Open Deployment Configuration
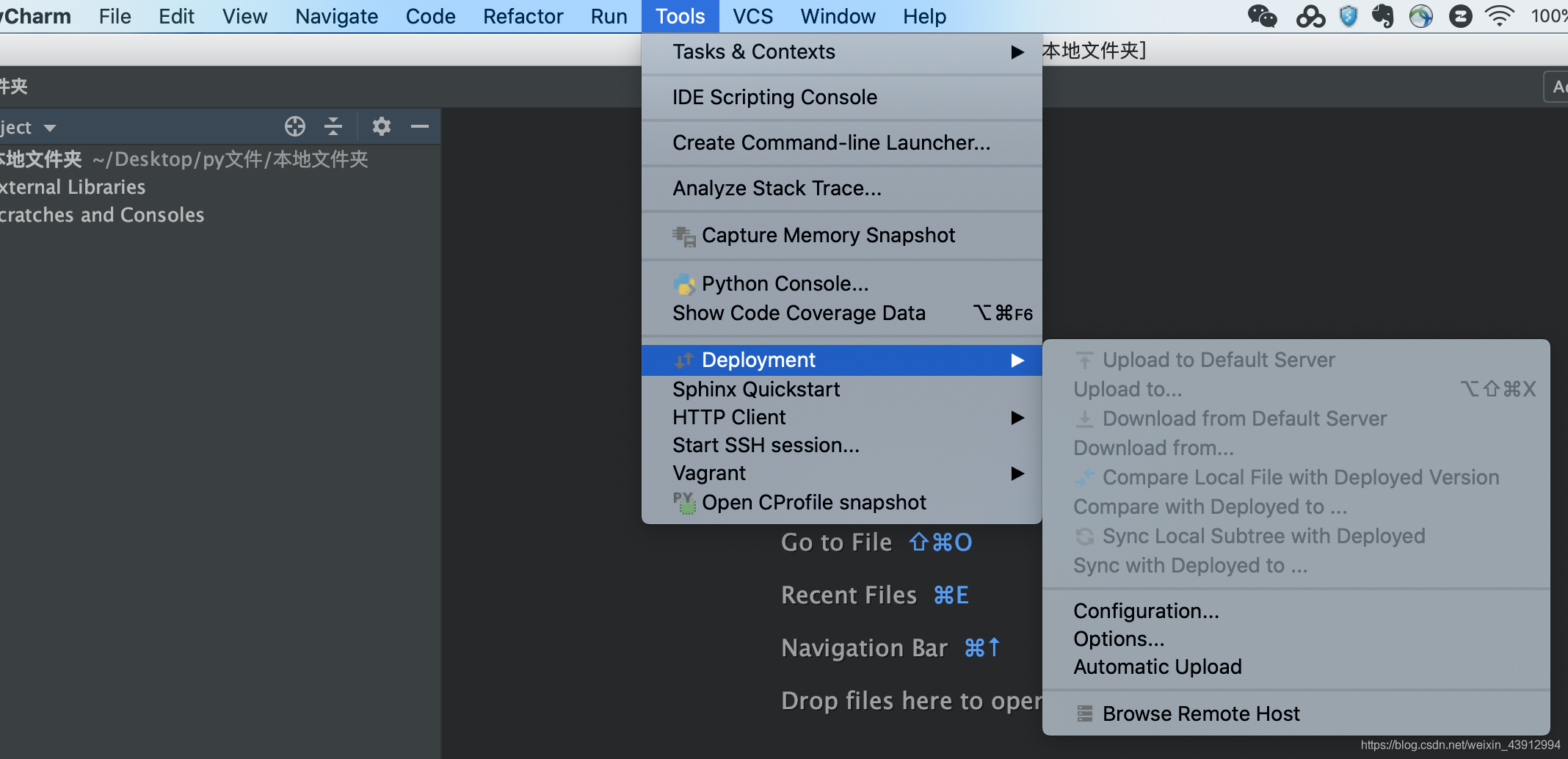Screen dimensions: 1568x759 [1296, 611]
